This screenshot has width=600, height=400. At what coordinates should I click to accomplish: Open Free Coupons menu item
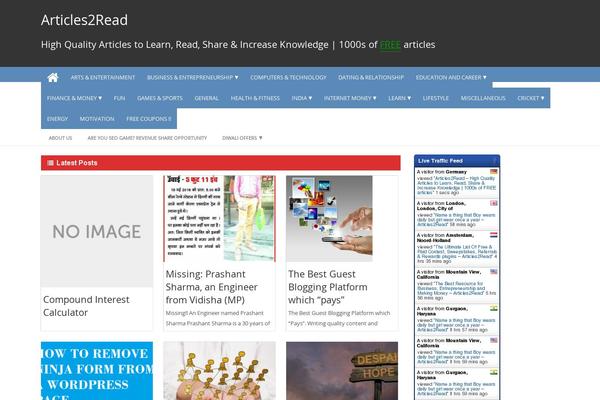[x=148, y=119]
